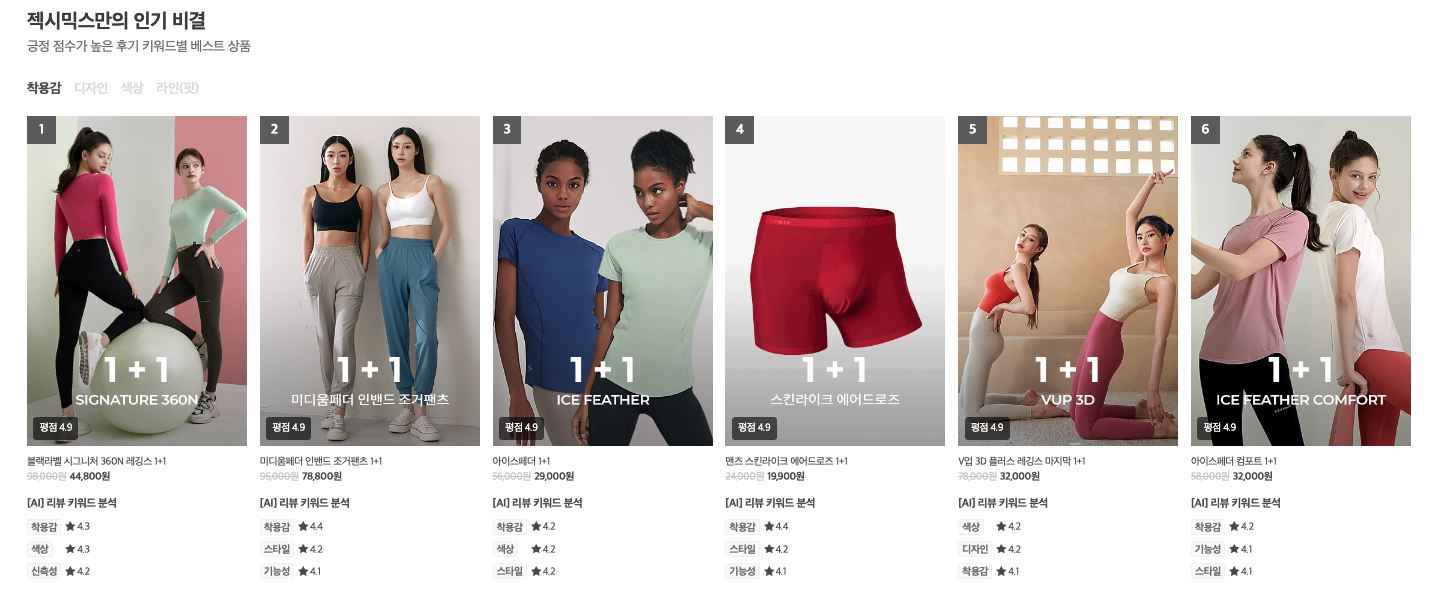
Task: Open the 맨즈 스킨라이크 에어드로즈 1+1 title link
Action: coord(786,461)
